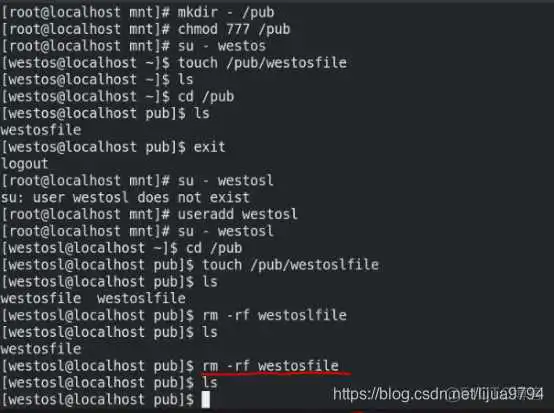This screenshot has height=413, width=554.
Task: Click the exit command text
Action: (210, 147)
